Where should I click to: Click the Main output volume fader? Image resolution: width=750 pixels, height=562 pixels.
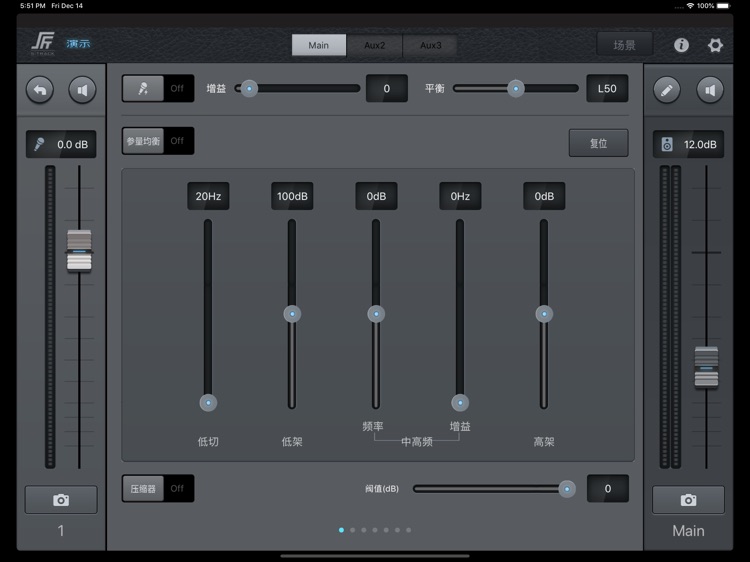[706, 367]
